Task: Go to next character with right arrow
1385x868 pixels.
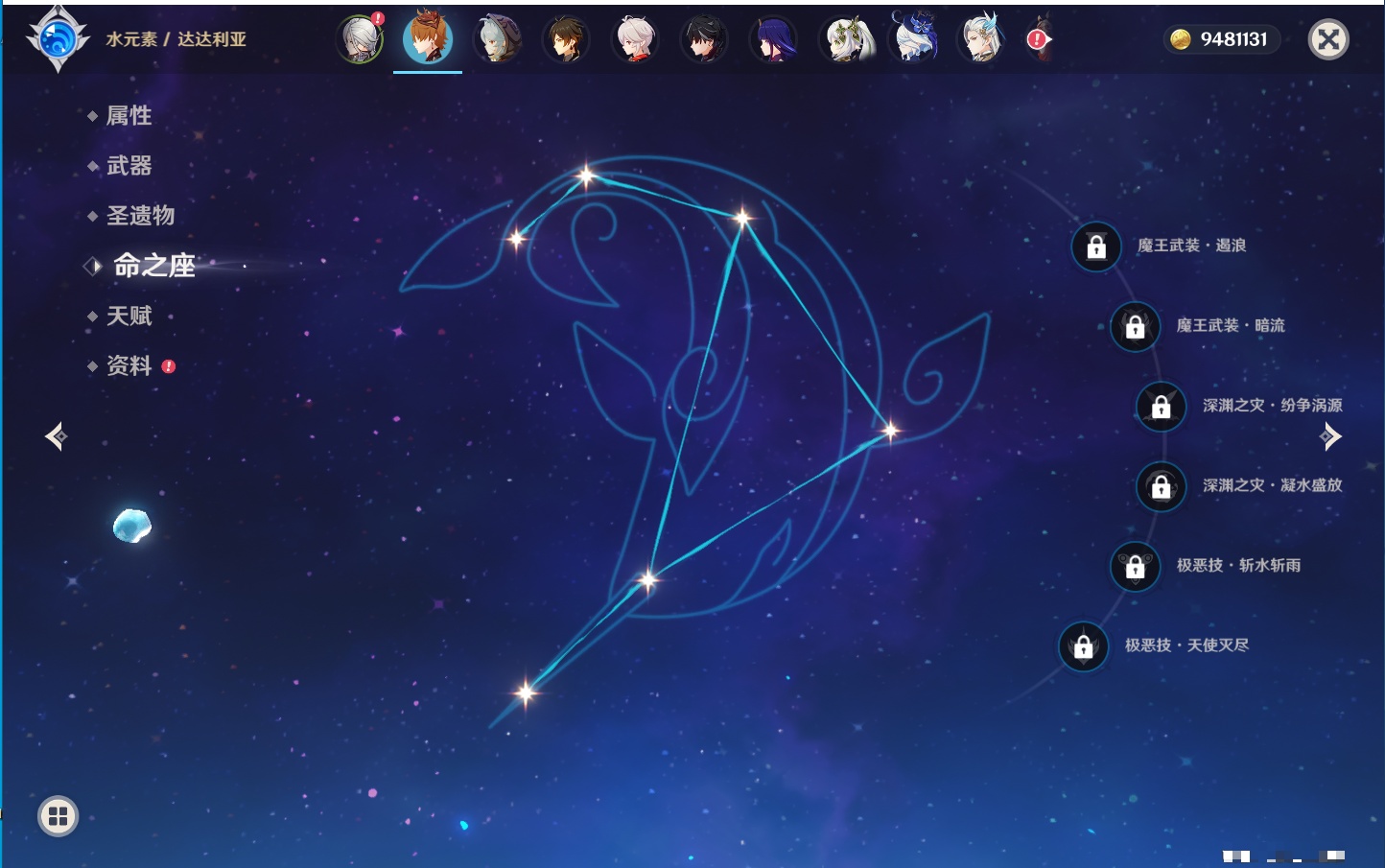Action: tap(1330, 436)
